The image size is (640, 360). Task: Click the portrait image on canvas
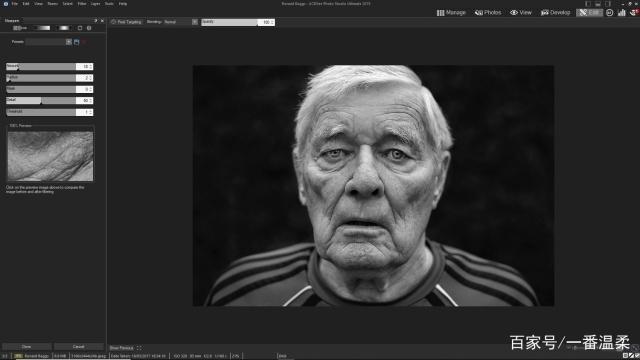tap(373, 186)
